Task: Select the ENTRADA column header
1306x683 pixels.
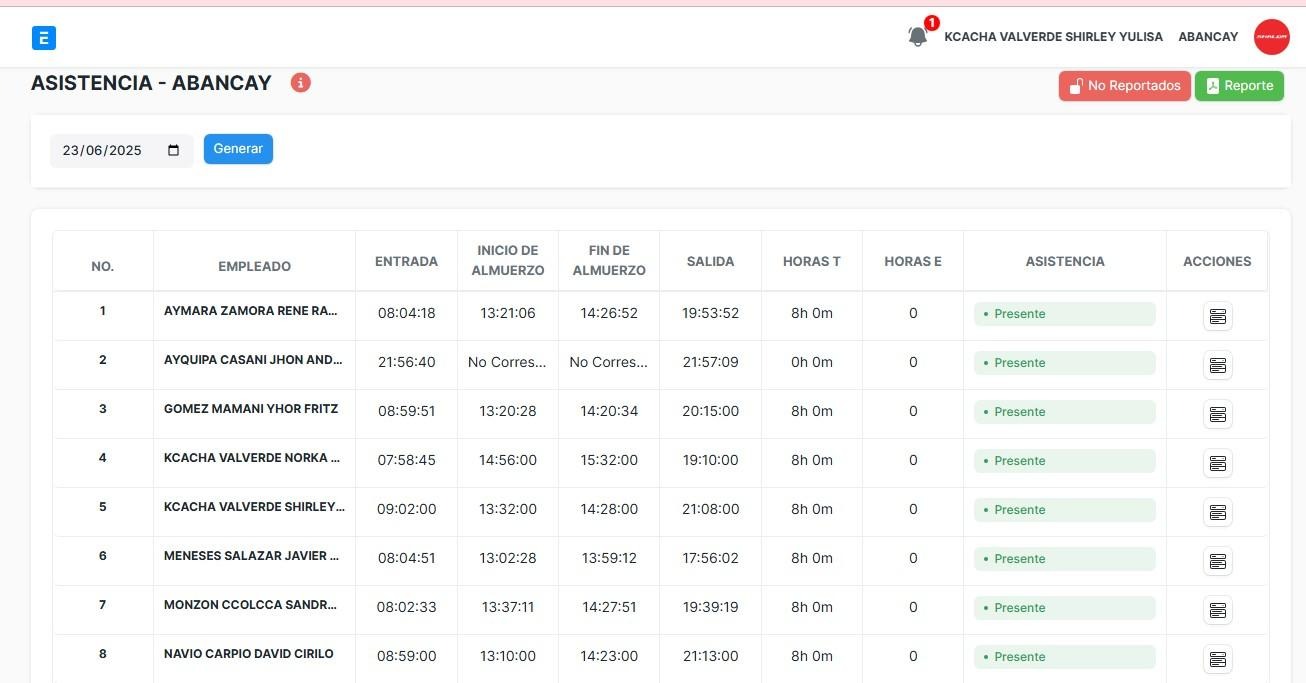Action: pyautogui.click(x=406, y=262)
